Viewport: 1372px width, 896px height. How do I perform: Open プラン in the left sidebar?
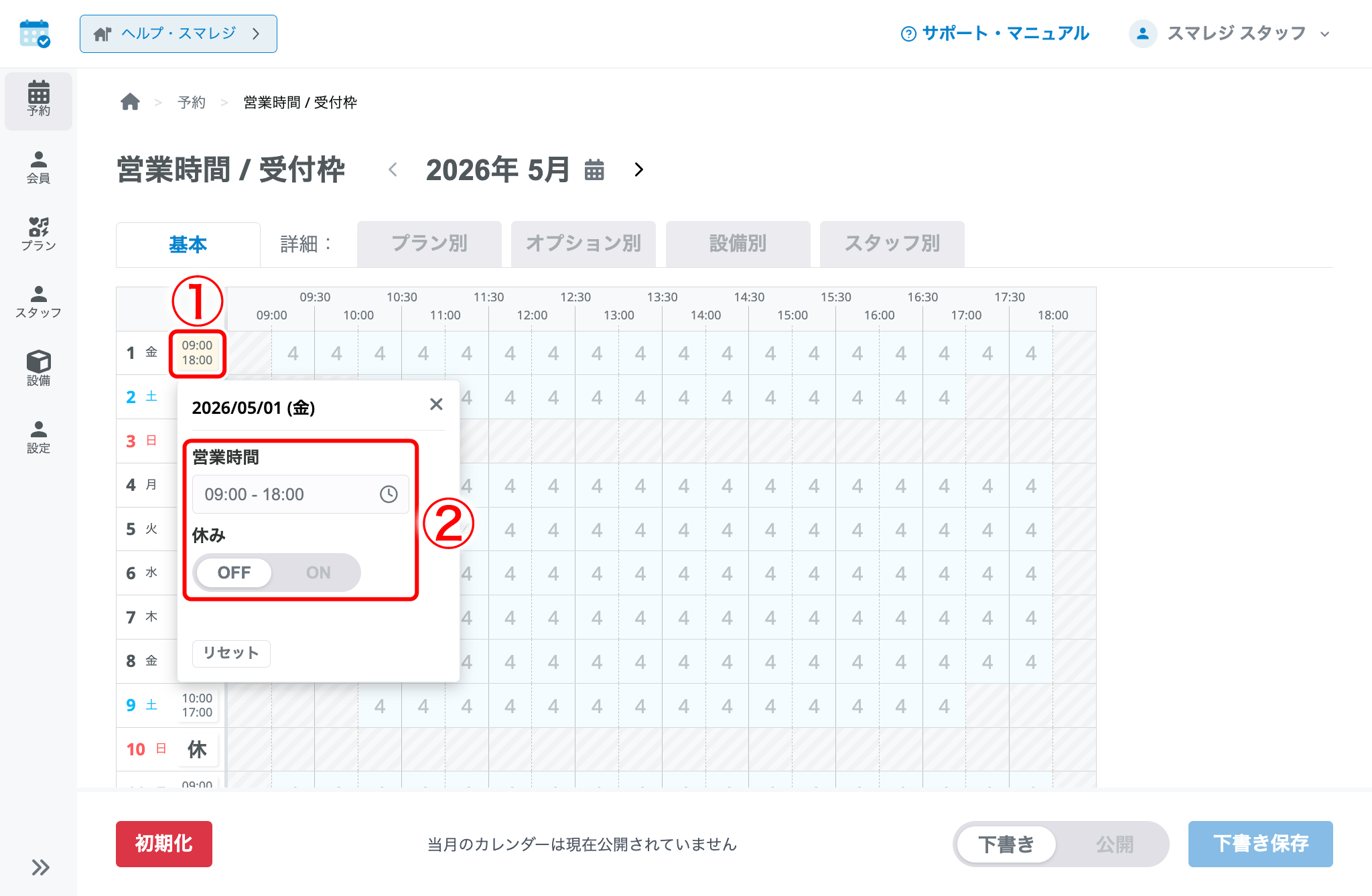[x=38, y=235]
